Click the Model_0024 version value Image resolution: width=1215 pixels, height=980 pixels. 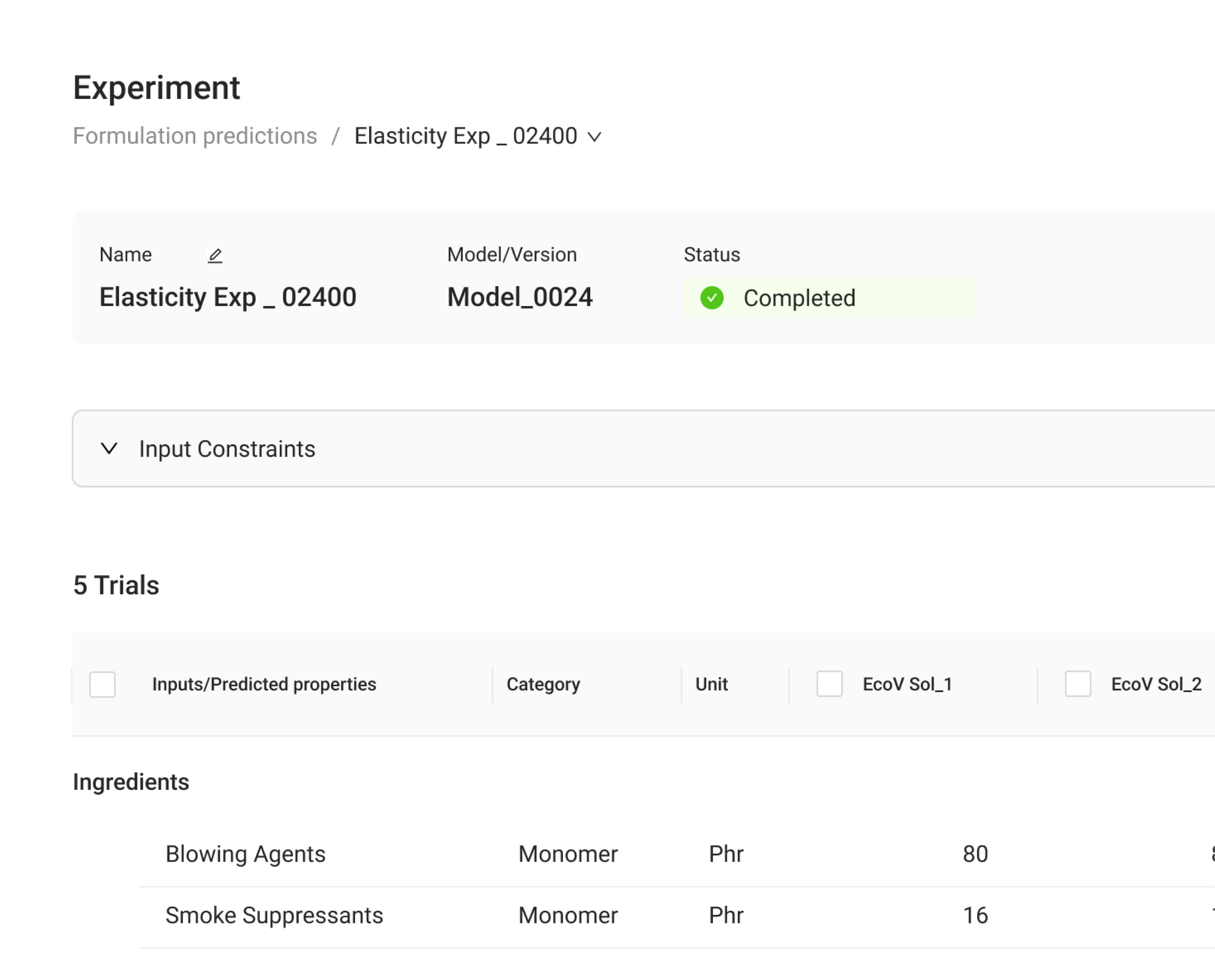pos(520,297)
